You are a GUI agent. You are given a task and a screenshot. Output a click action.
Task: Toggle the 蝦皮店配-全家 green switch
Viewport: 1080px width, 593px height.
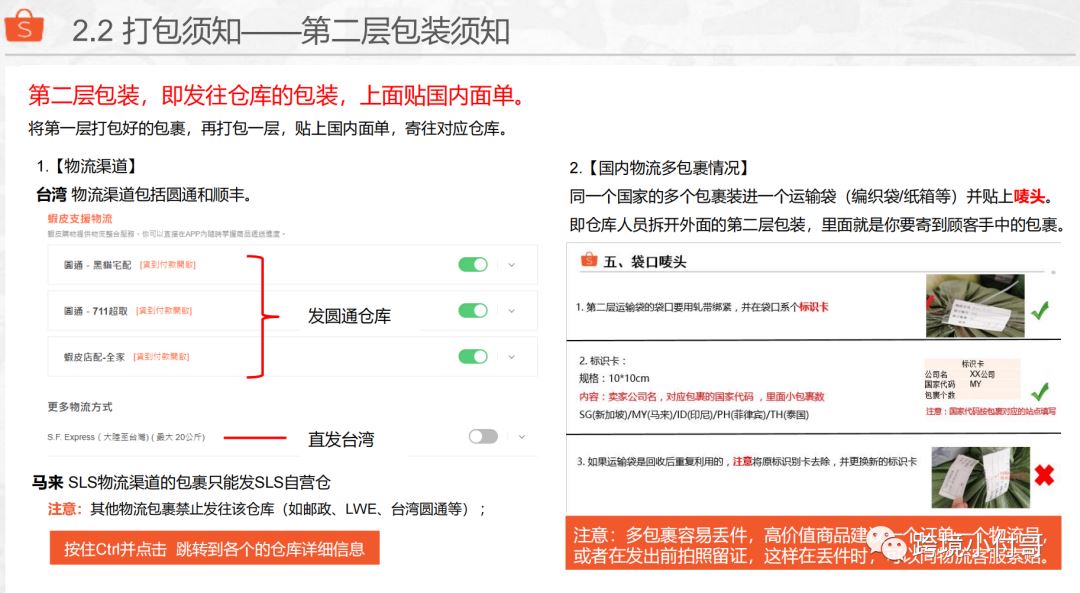(472, 357)
